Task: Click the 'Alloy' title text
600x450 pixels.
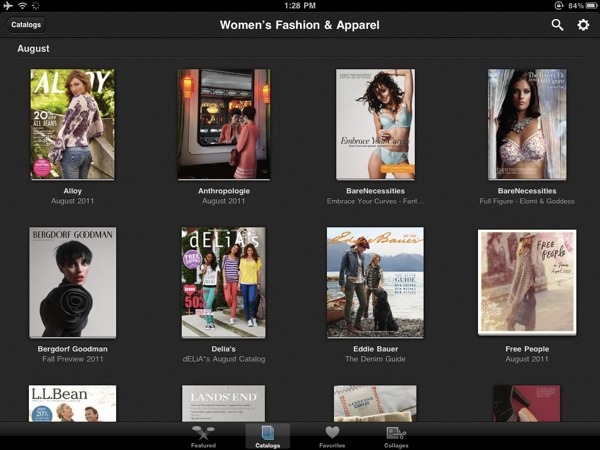Action: coord(72,191)
